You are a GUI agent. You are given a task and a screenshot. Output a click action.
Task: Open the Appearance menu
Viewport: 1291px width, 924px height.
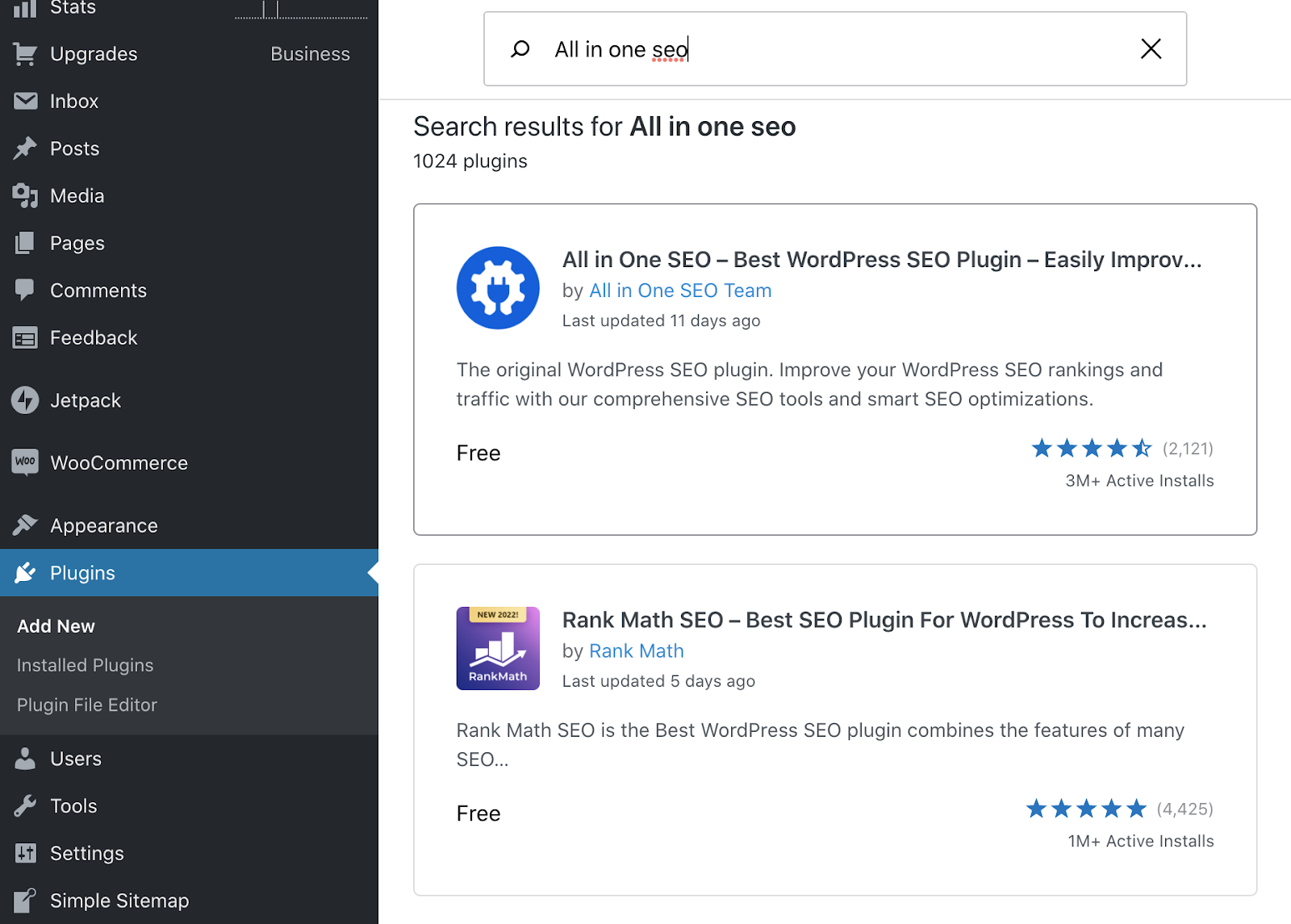click(x=103, y=525)
